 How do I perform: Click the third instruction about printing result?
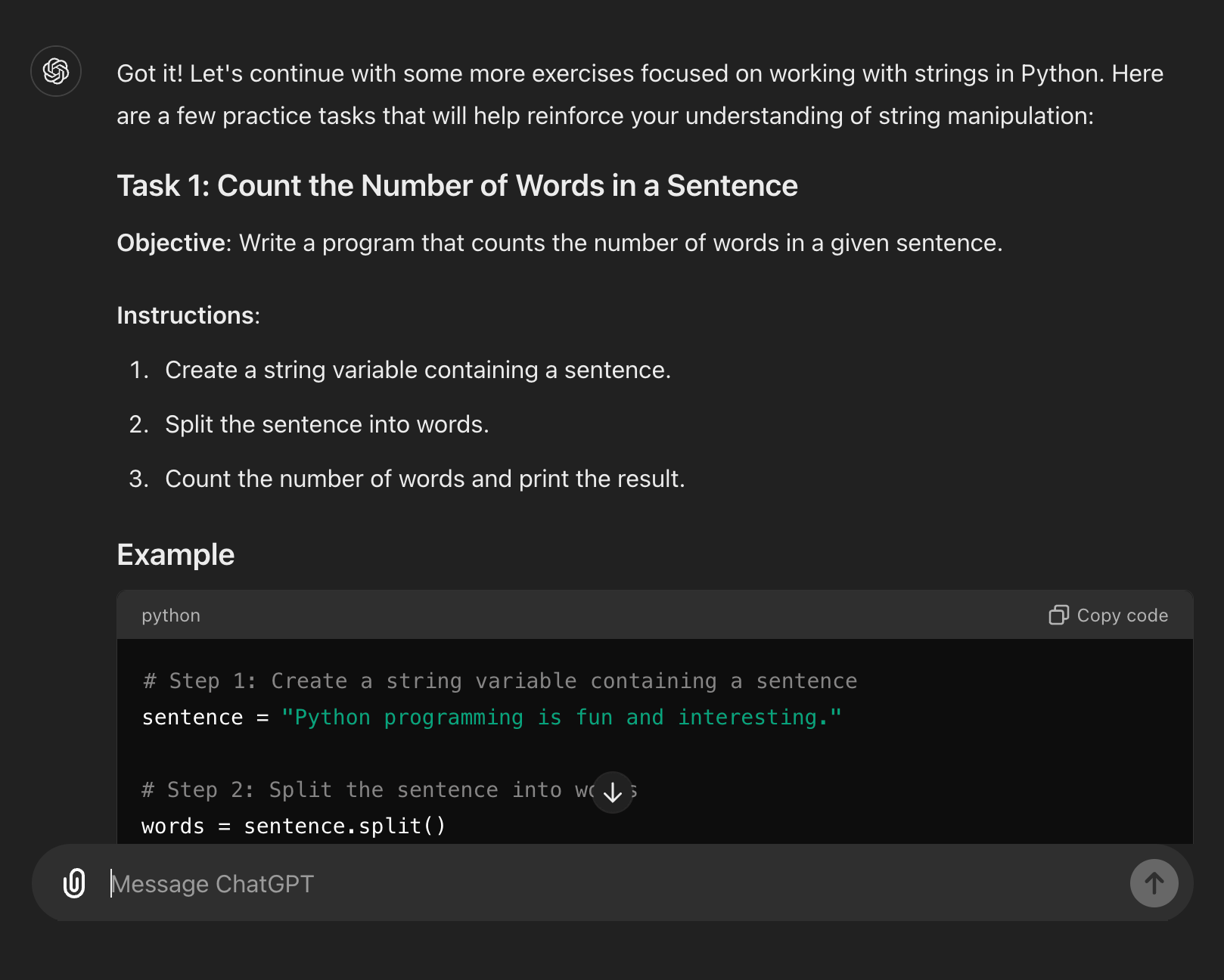[424, 479]
